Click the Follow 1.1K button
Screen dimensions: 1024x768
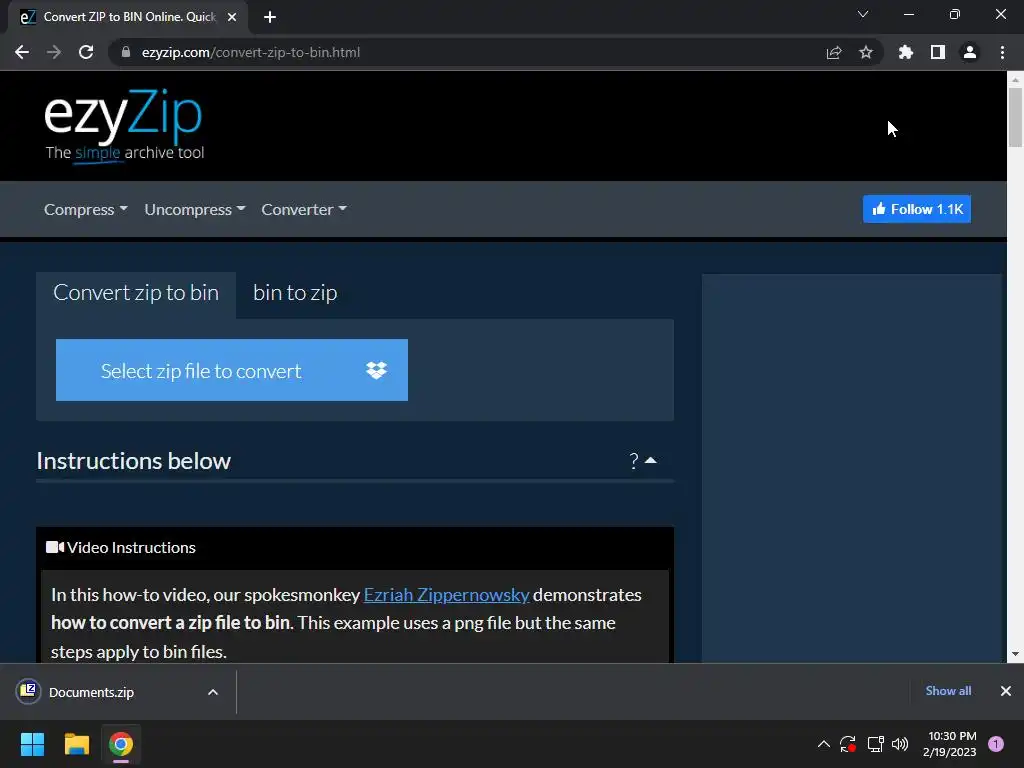click(917, 209)
